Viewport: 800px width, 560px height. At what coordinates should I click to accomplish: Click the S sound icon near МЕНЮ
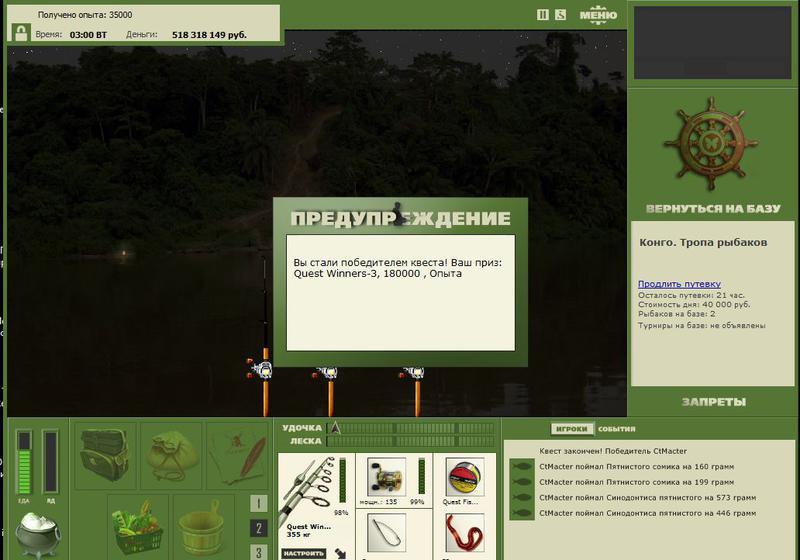pos(560,15)
